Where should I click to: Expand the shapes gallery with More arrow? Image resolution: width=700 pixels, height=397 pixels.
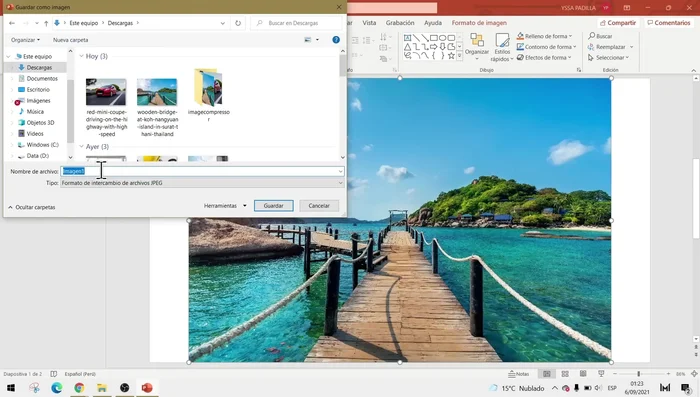459,56
